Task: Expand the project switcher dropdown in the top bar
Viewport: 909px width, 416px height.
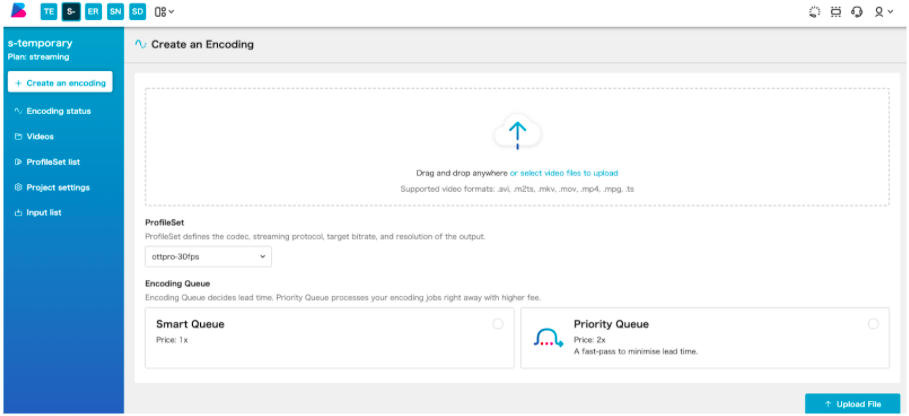Action: pos(165,12)
